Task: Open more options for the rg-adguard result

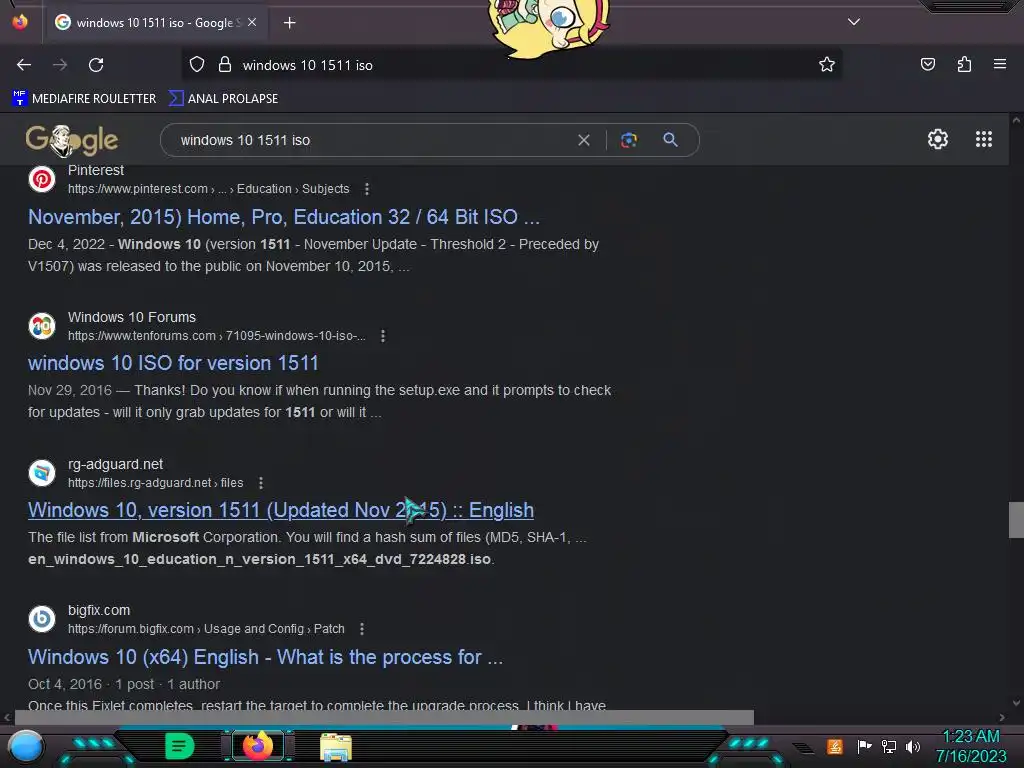Action: coord(261,483)
